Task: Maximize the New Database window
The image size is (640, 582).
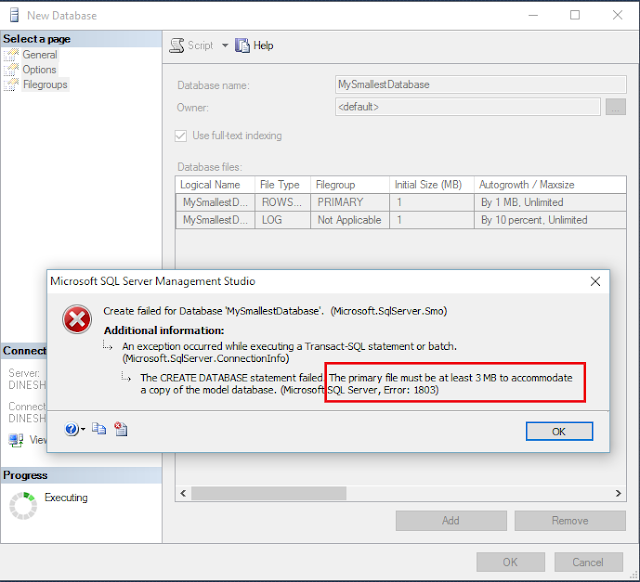Action: (575, 15)
